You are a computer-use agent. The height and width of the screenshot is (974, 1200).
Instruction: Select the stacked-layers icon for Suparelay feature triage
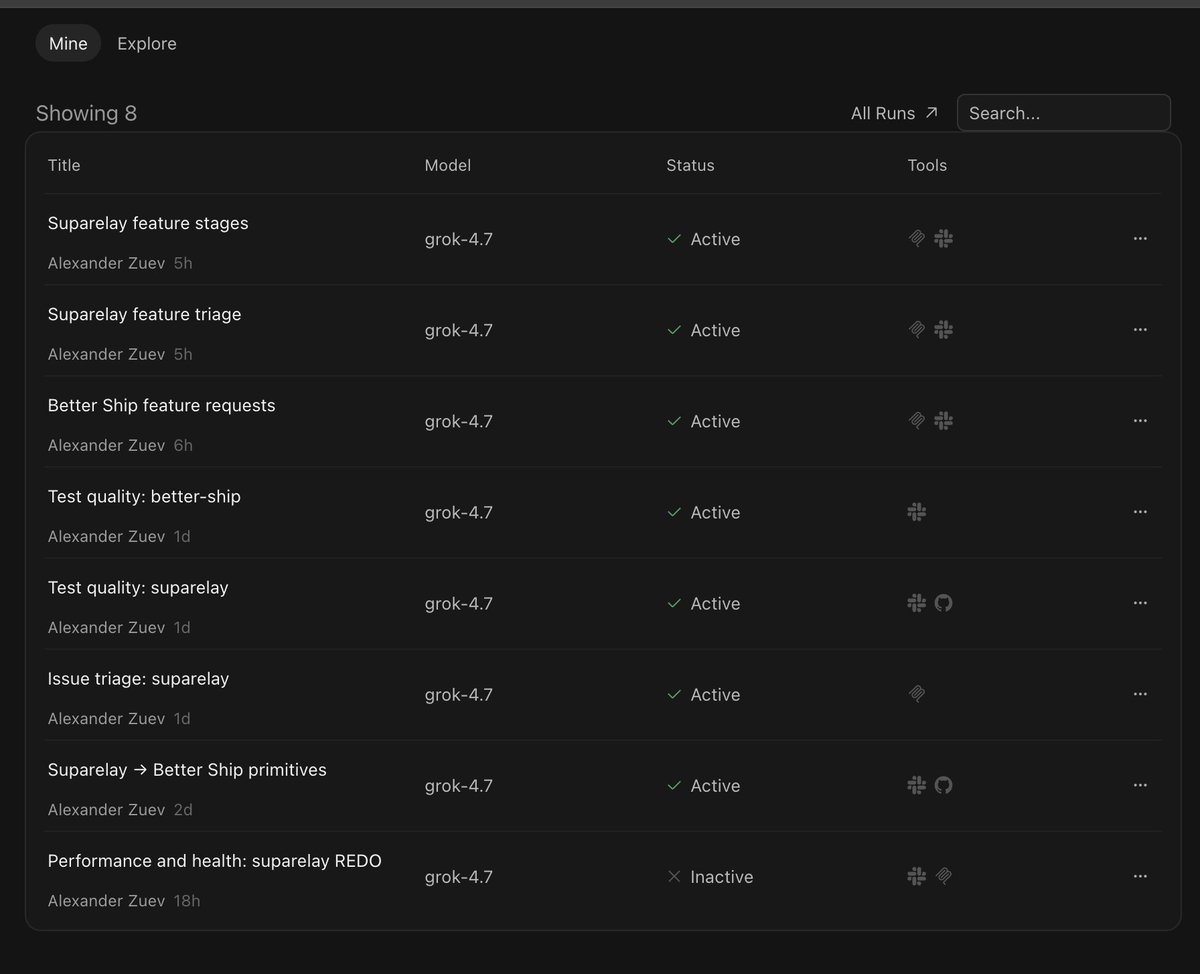[917, 330]
